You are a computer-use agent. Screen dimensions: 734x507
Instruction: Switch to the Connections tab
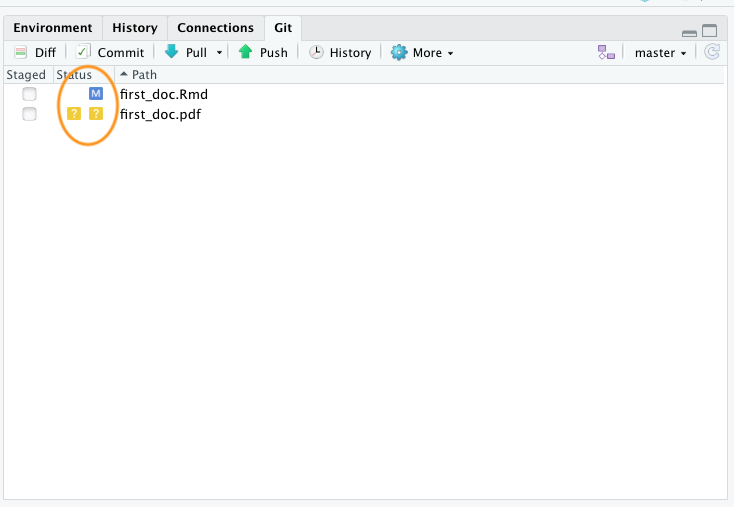(x=215, y=28)
